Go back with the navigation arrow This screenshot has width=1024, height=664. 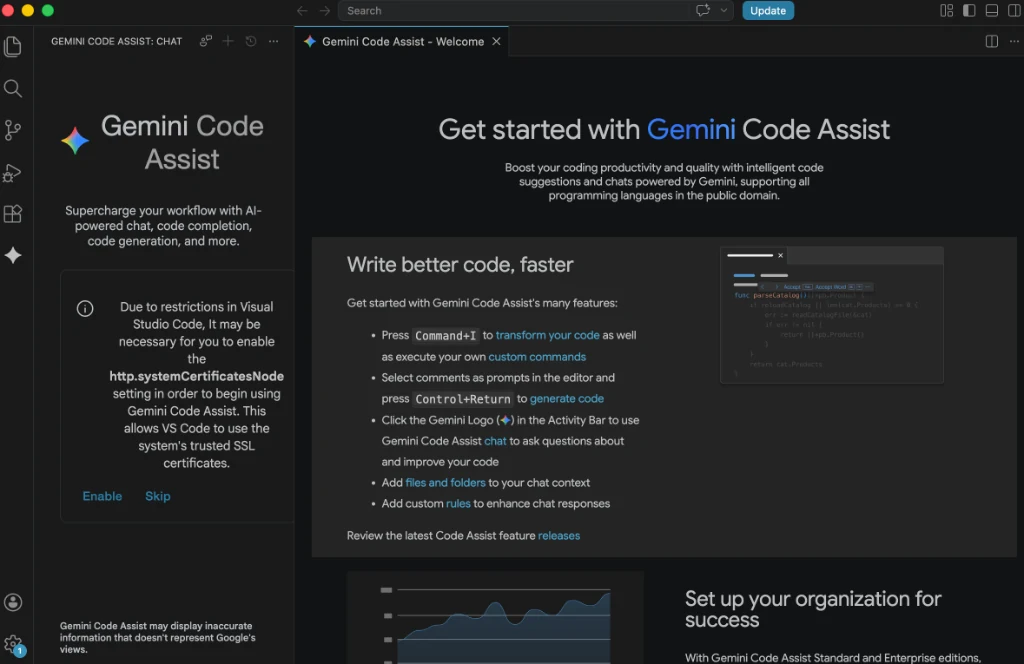(x=302, y=10)
